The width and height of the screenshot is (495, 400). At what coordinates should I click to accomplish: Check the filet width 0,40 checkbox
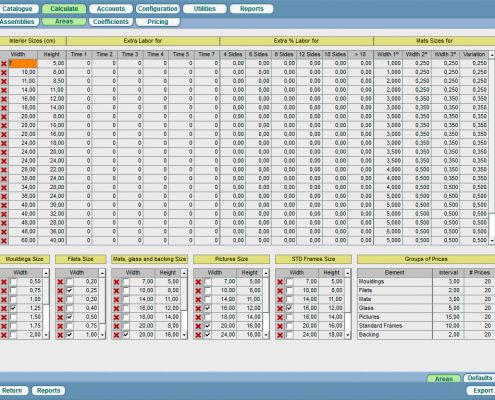tap(69, 308)
